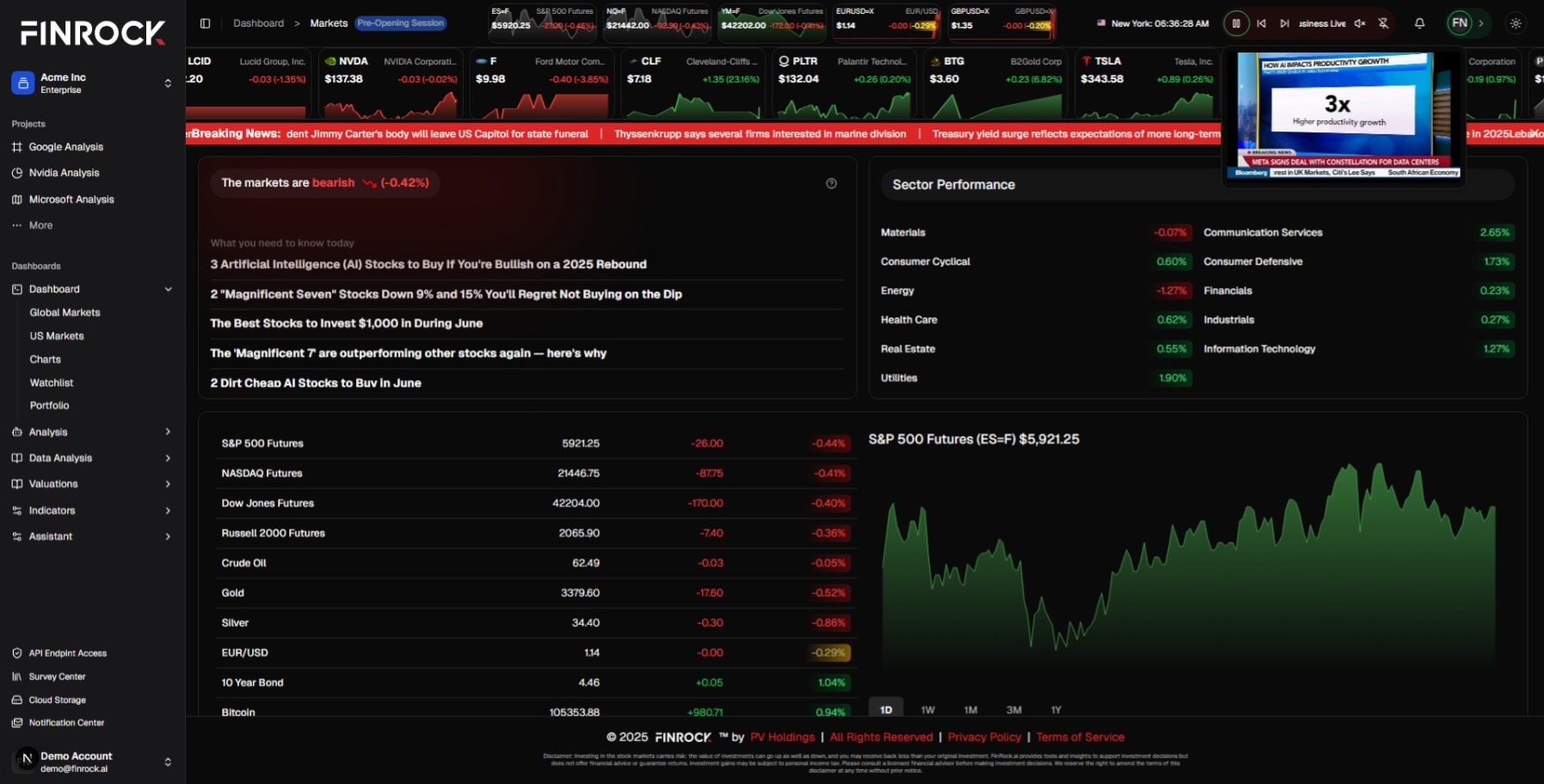This screenshot has height=784, width=1544.
Task: Toggle light theme sun icon
Action: [1516, 23]
